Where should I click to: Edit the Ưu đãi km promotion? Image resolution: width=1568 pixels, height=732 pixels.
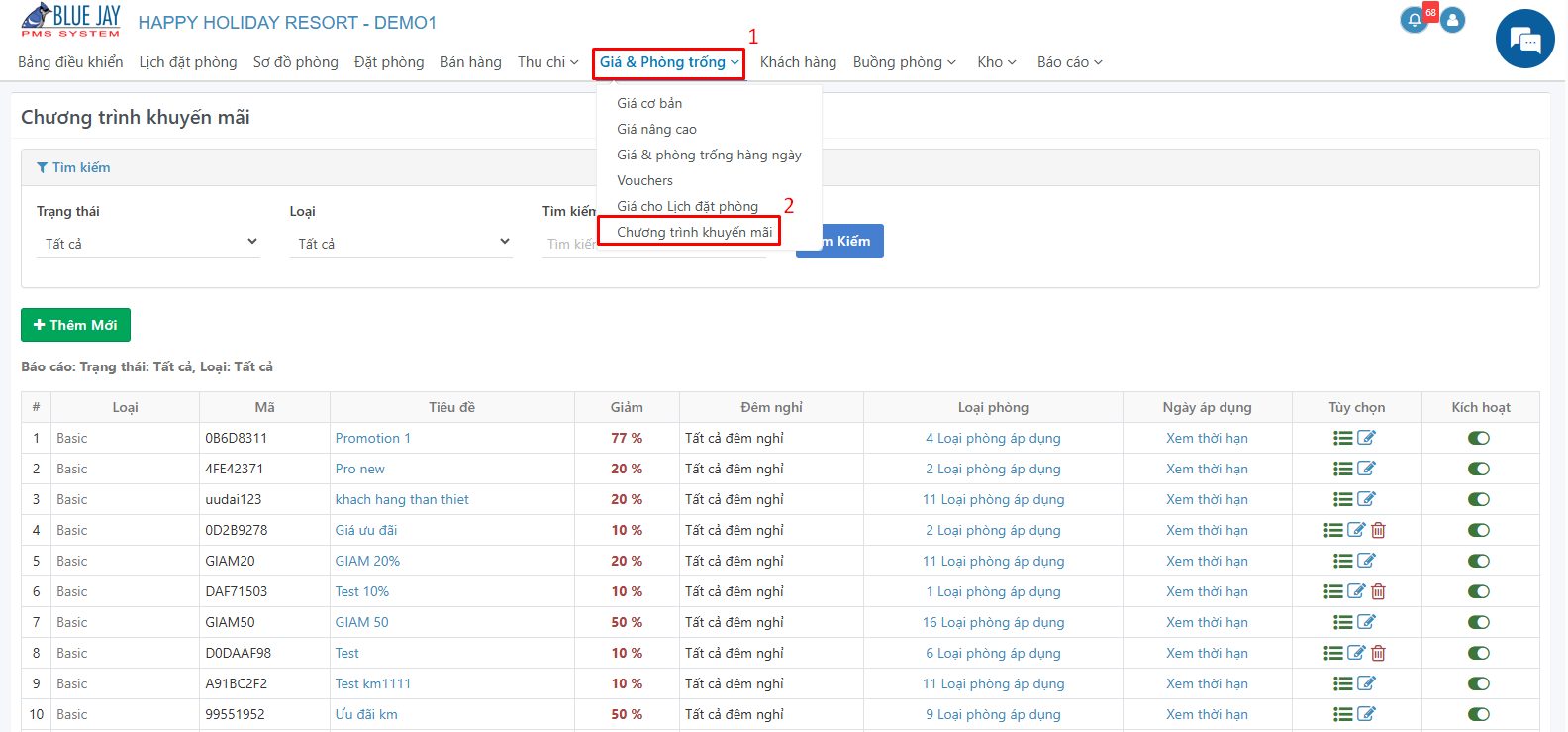tap(1367, 714)
